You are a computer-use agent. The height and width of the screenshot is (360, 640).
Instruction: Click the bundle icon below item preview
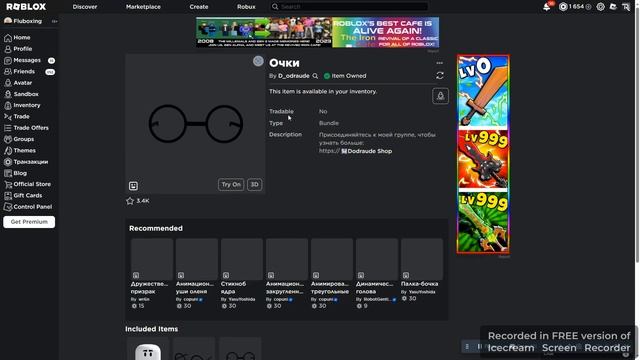133,186
